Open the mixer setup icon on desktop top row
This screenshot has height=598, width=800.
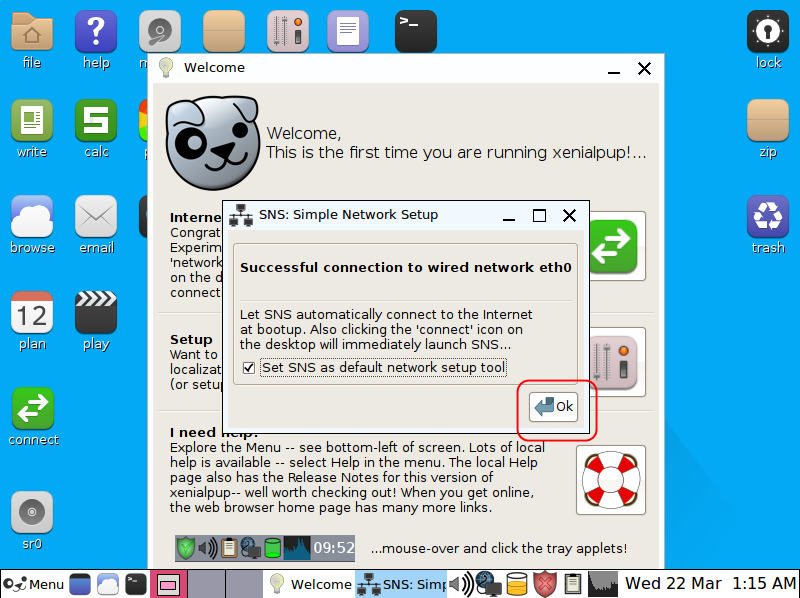[288, 32]
